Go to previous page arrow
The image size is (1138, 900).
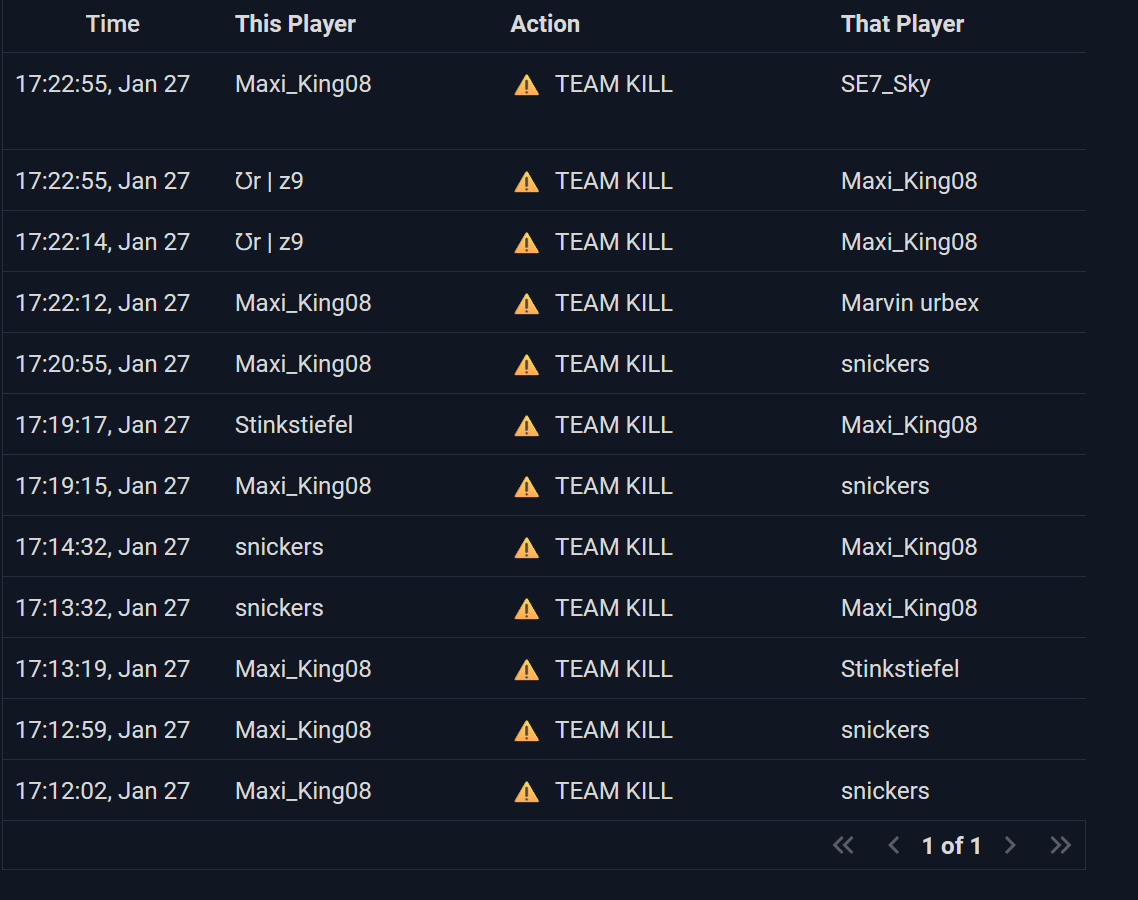pyautogui.click(x=894, y=846)
